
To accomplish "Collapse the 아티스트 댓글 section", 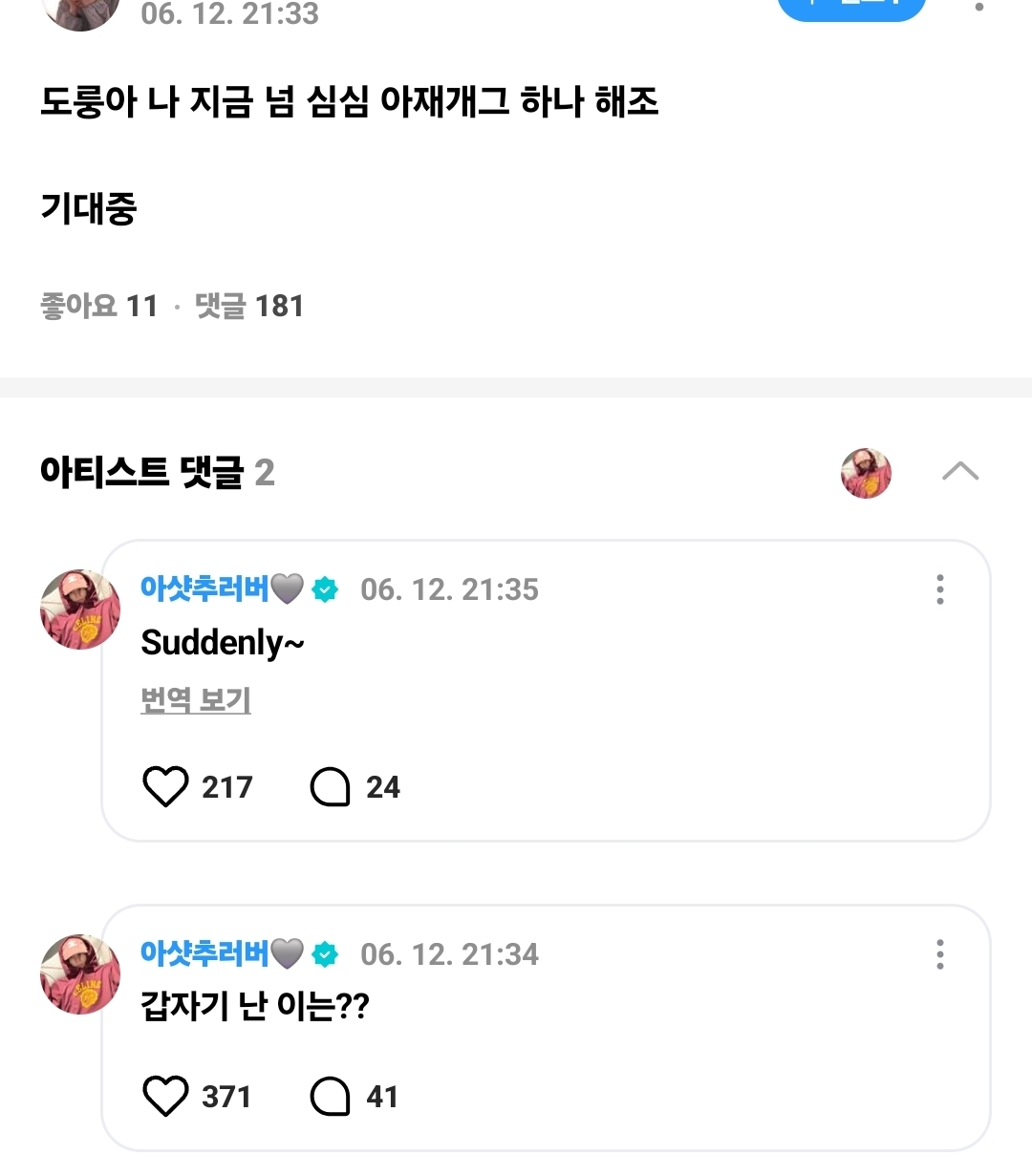I will tap(959, 471).
